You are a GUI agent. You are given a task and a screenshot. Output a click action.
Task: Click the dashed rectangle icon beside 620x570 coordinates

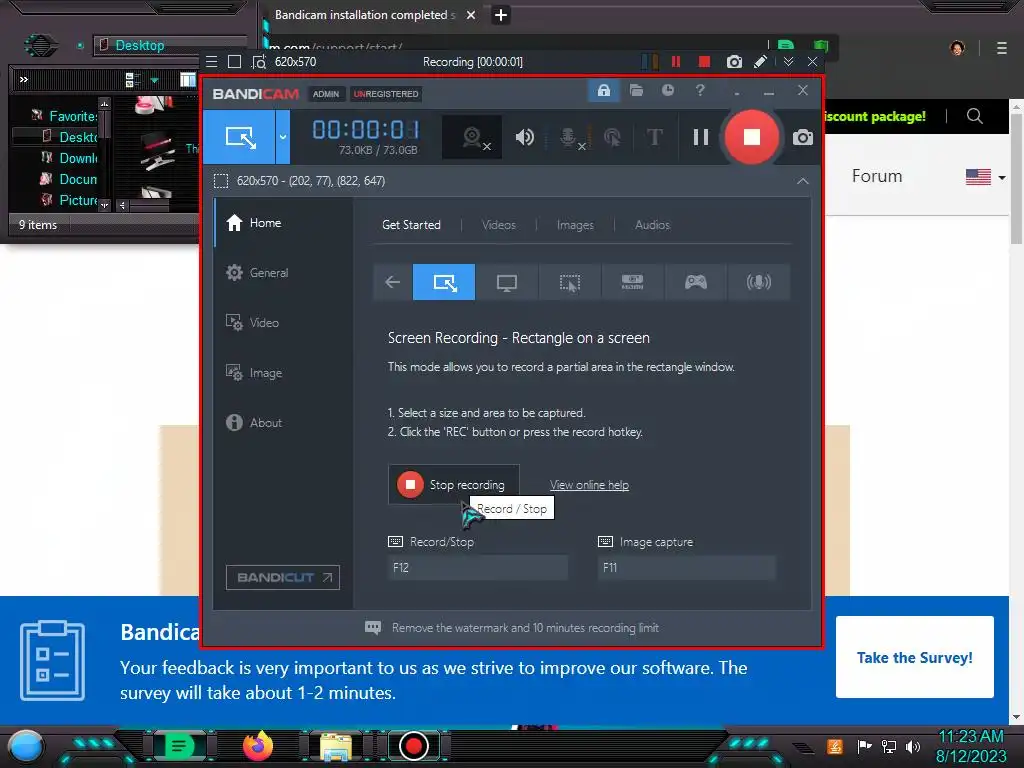(221, 181)
